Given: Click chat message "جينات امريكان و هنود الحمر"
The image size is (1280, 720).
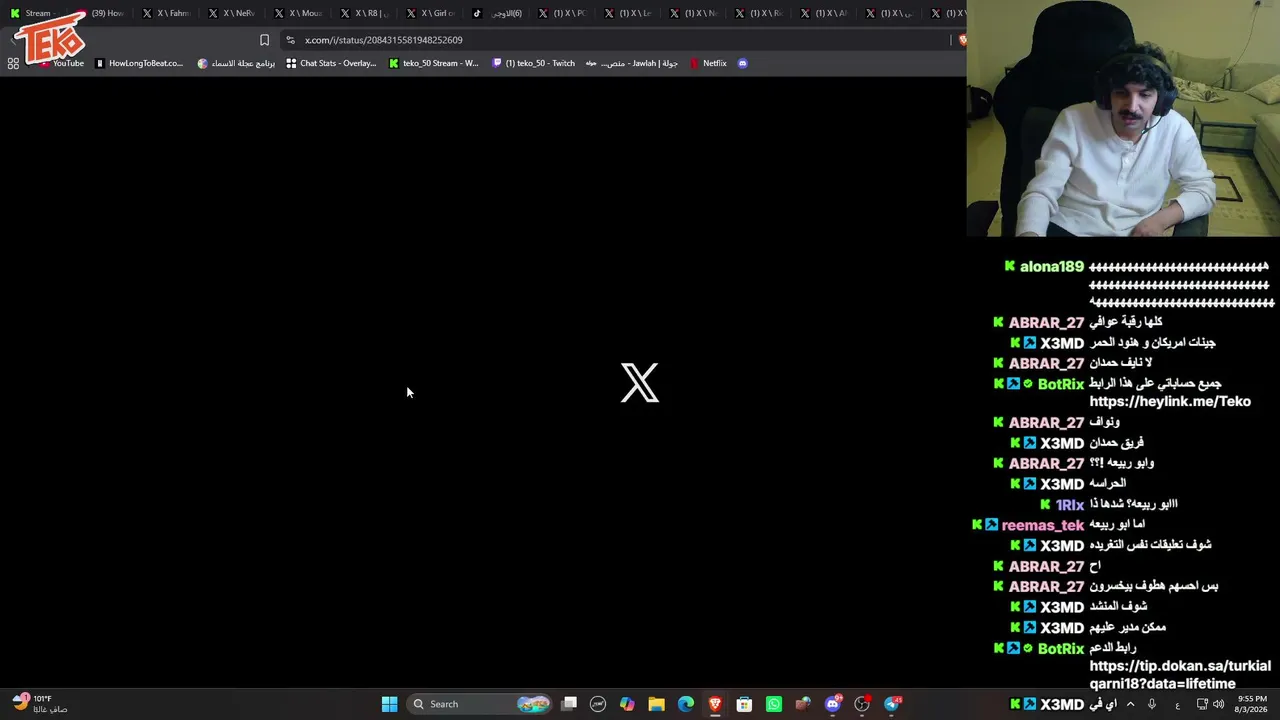Looking at the screenshot, I should (1153, 342).
